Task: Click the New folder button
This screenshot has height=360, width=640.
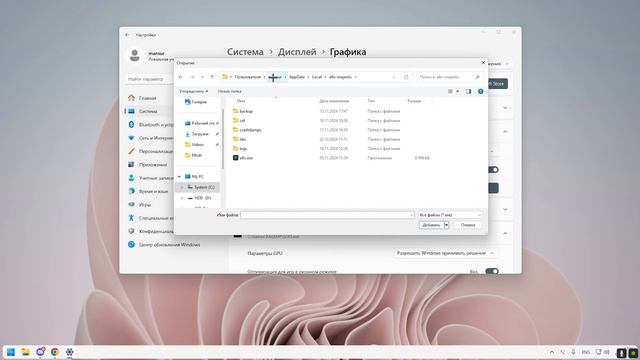Action: (230, 91)
